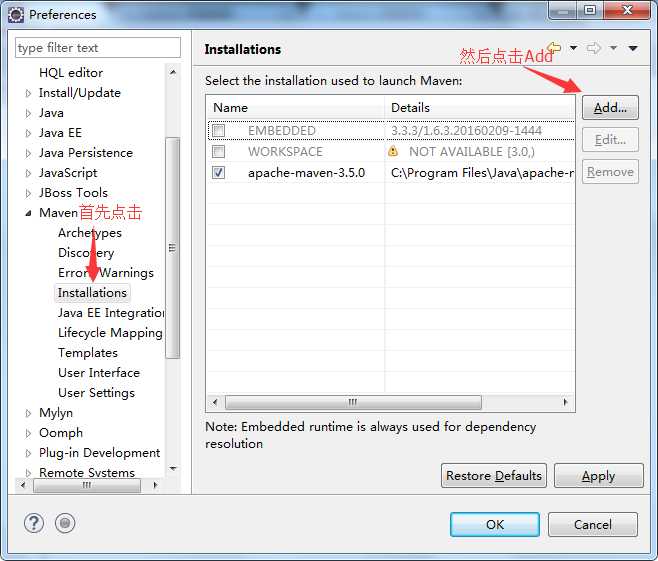Click the tree scrollbar up arrow
This screenshot has height=561, width=658.
(x=172, y=72)
